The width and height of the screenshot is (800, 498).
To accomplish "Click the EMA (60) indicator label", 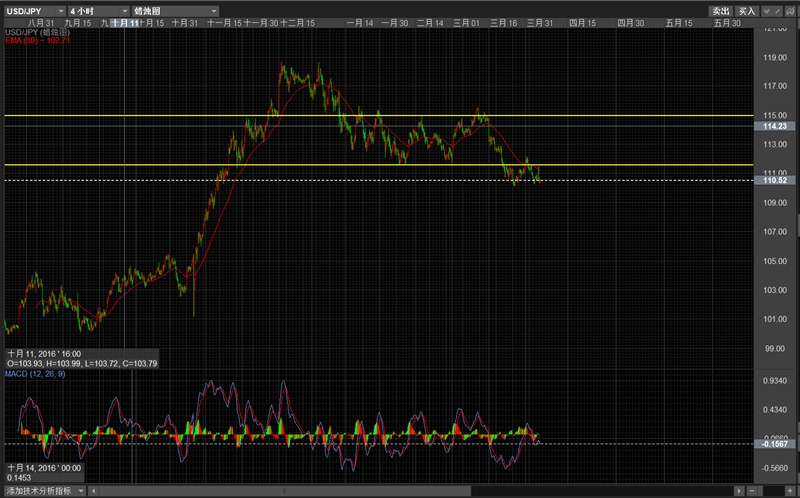I will click(x=38, y=40).
